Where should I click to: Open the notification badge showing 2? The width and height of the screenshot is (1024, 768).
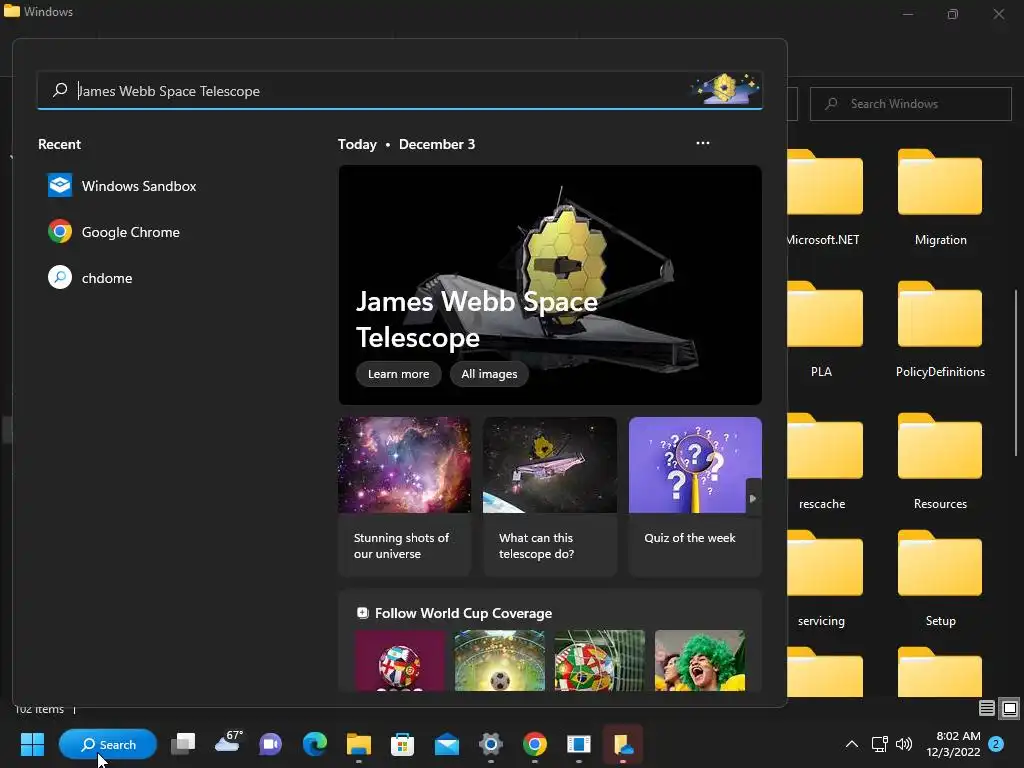996,744
